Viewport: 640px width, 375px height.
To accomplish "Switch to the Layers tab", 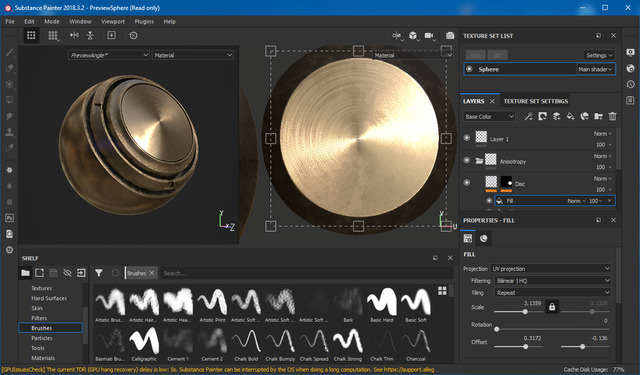I will click(473, 101).
